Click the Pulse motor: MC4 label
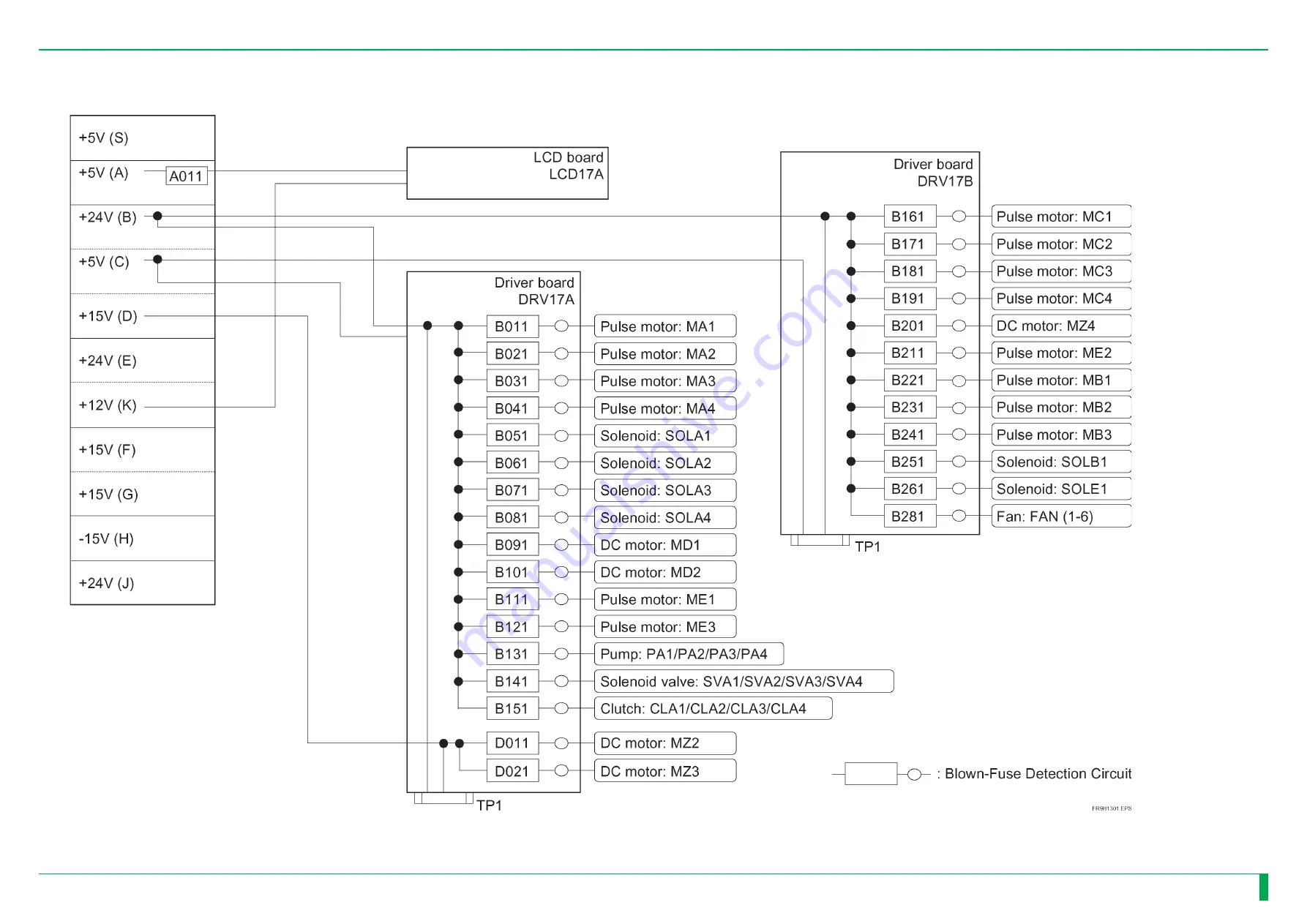This screenshot has width=1307, height=924. [x=1061, y=298]
